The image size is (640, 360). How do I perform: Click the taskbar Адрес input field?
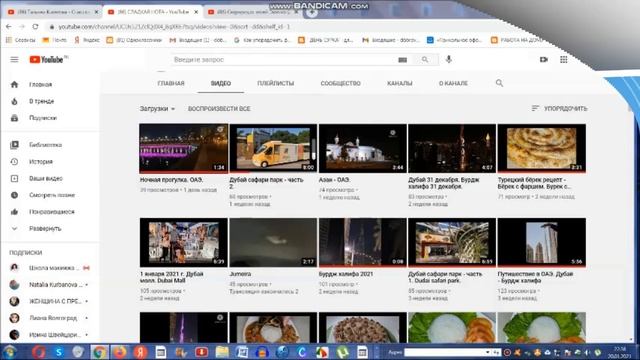pyautogui.click(x=444, y=352)
